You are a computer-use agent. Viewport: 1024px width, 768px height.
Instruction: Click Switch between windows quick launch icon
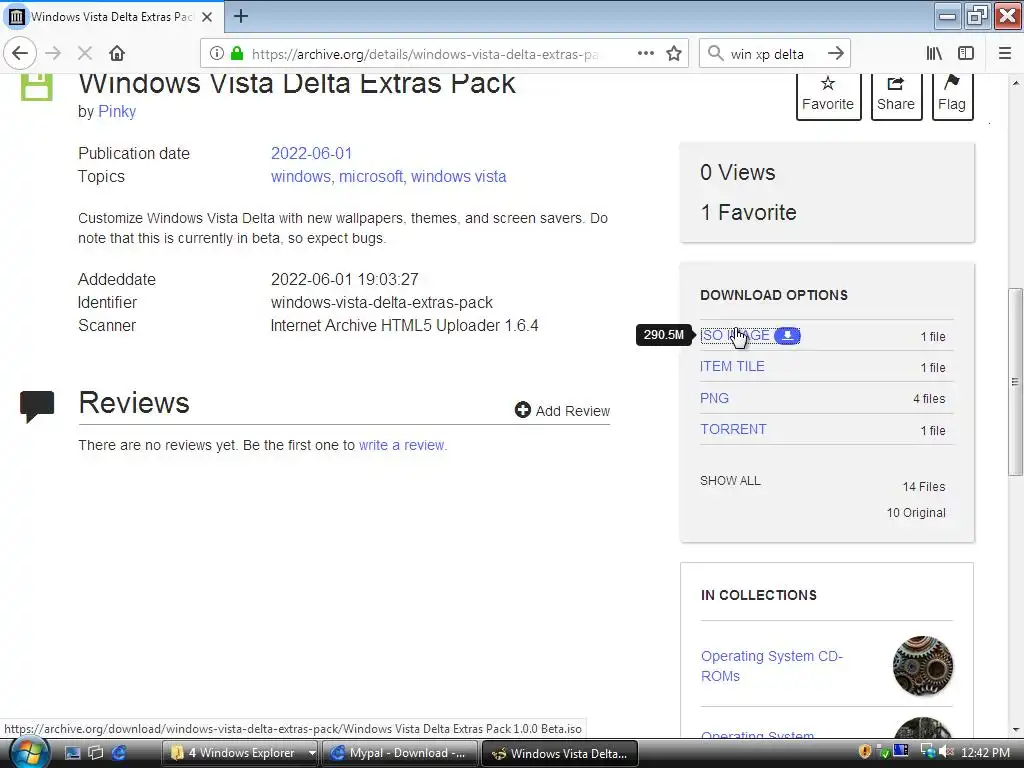pos(95,753)
